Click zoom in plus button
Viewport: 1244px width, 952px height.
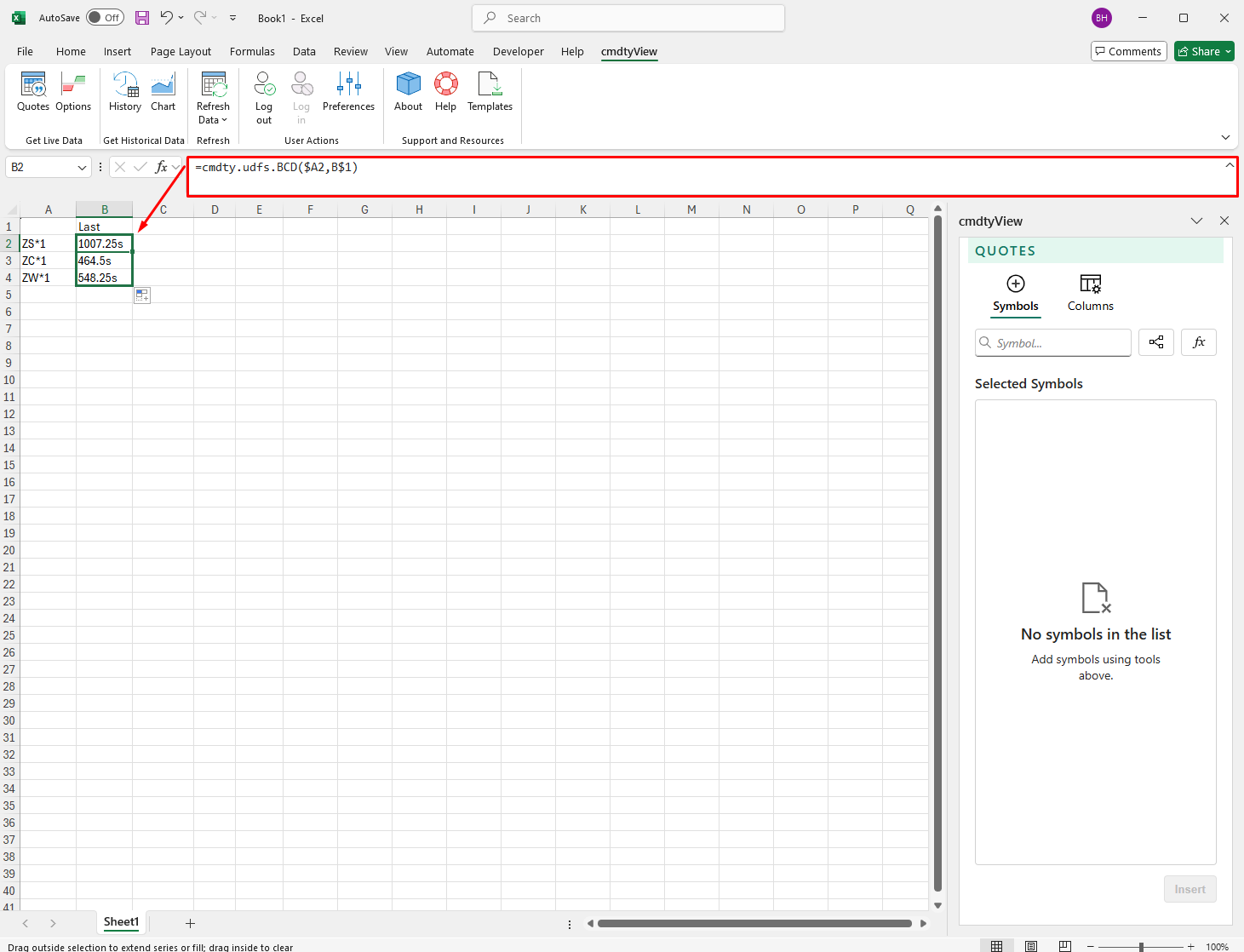[x=1191, y=947]
